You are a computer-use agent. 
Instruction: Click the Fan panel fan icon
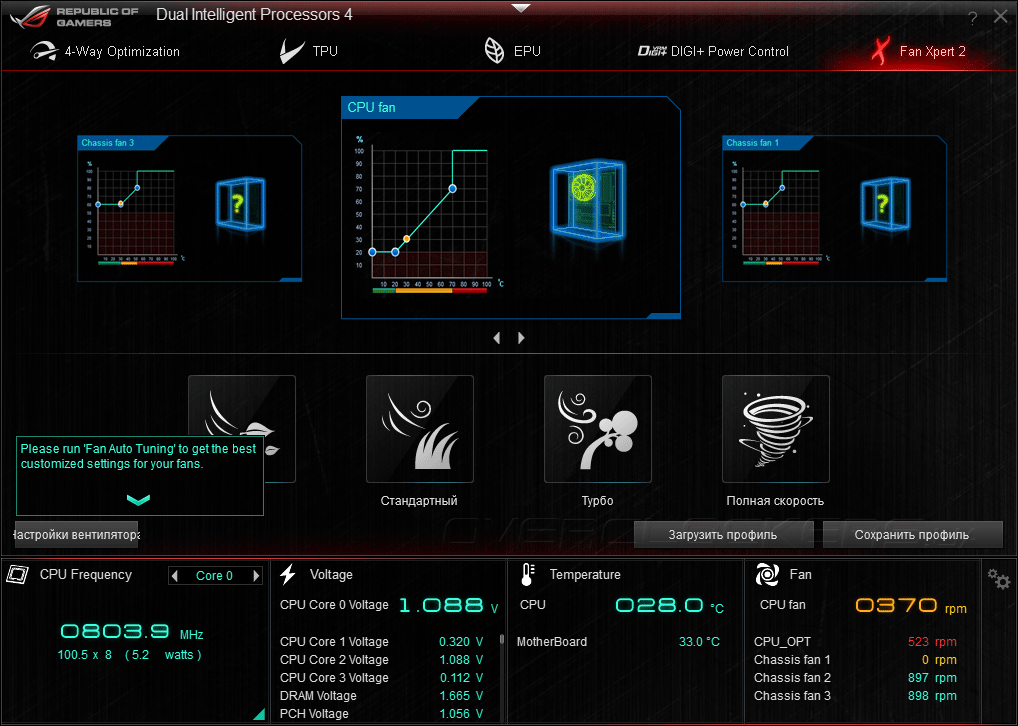pos(767,575)
